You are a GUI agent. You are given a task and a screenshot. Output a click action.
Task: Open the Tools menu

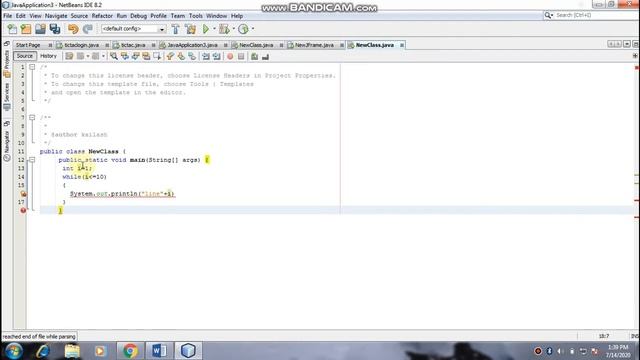(196, 16)
